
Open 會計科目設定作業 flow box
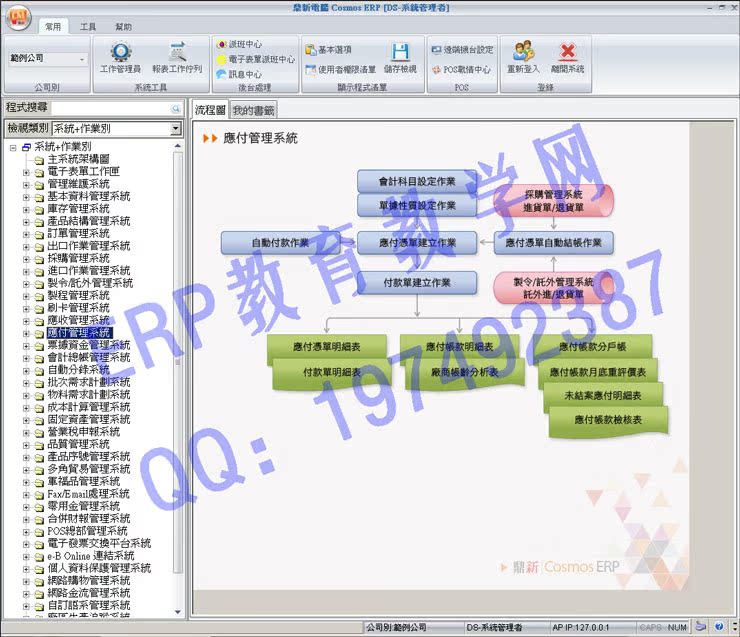pos(417,181)
